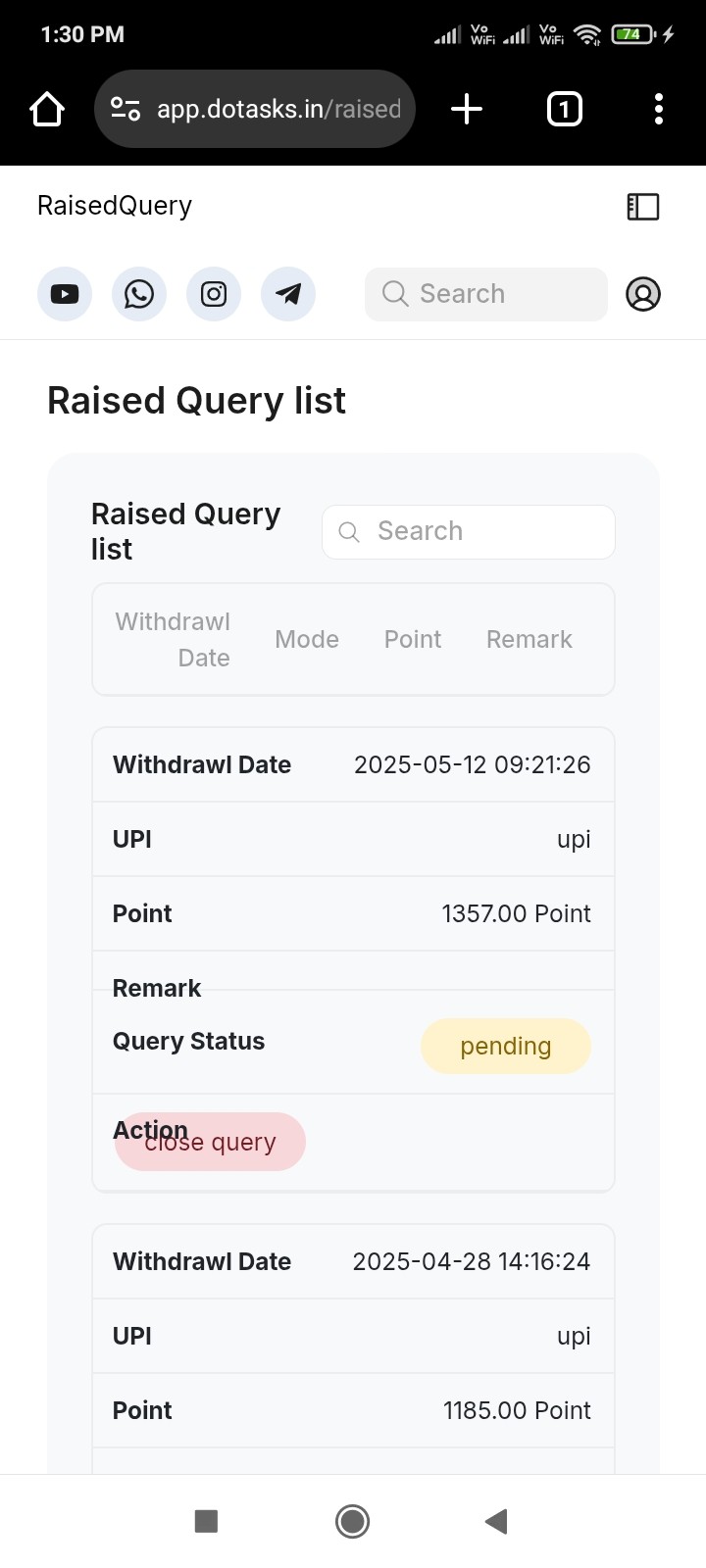Open the Instagram profile icon
Screen dimensions: 706x1568
214,294
